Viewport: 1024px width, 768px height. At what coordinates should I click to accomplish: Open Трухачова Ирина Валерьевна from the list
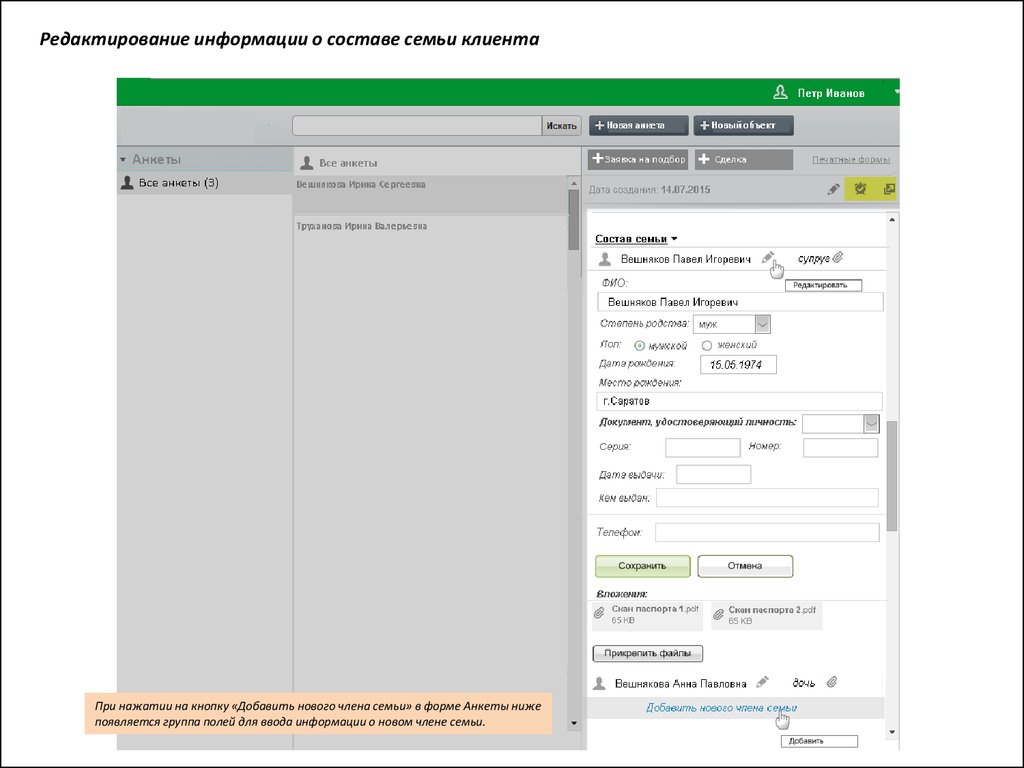(361, 227)
